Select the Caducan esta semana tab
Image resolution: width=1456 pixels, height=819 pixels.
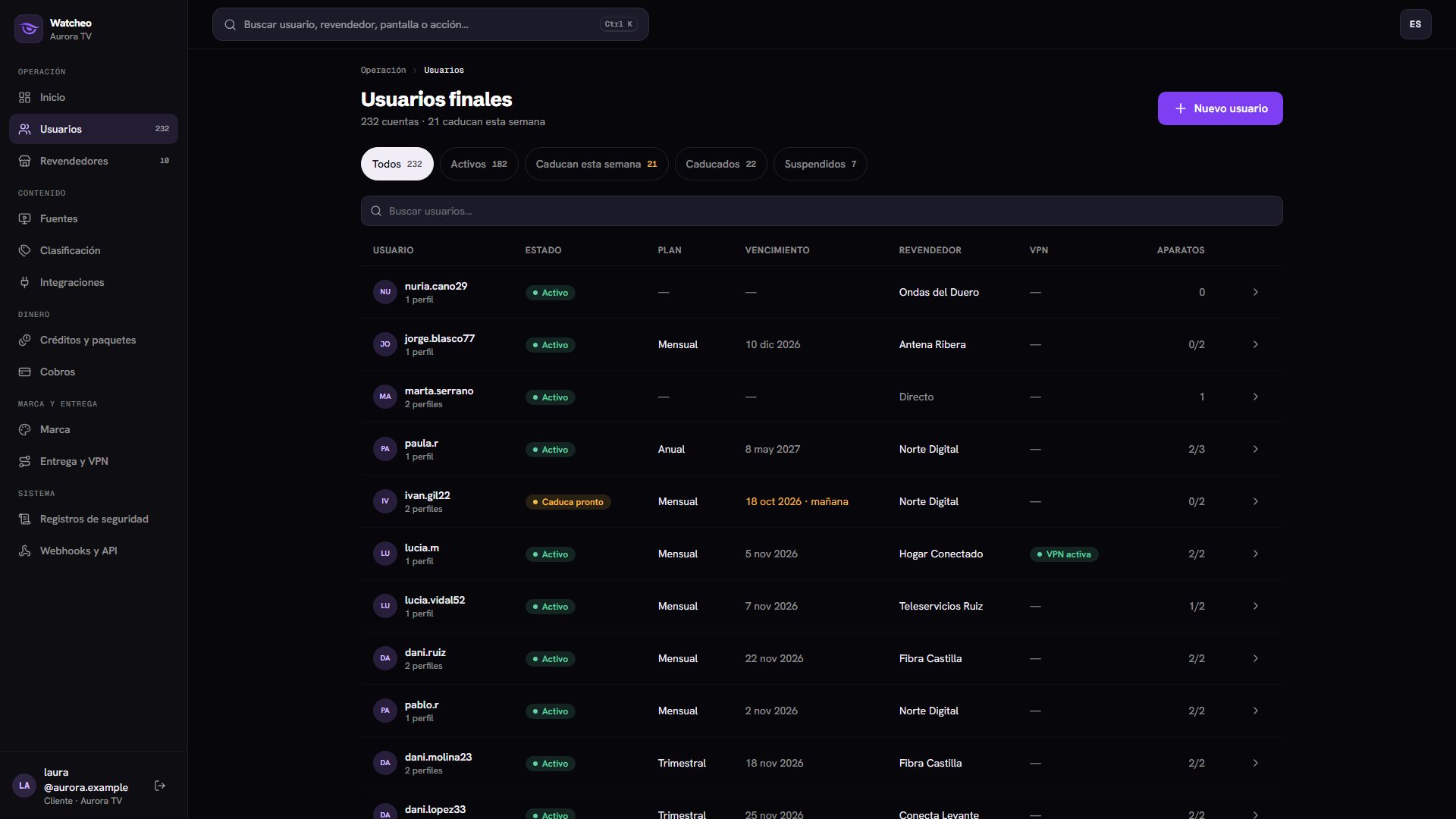[x=596, y=164]
